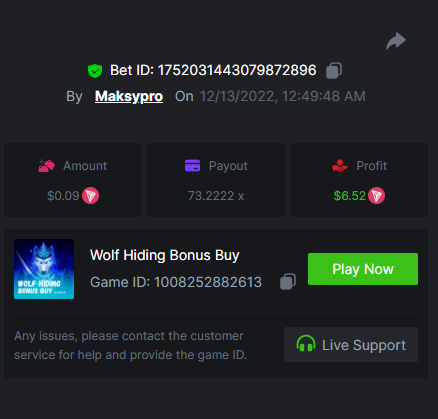Click the TRON coin icon beside $0.09
This screenshot has width=438, height=419.
coord(90,196)
